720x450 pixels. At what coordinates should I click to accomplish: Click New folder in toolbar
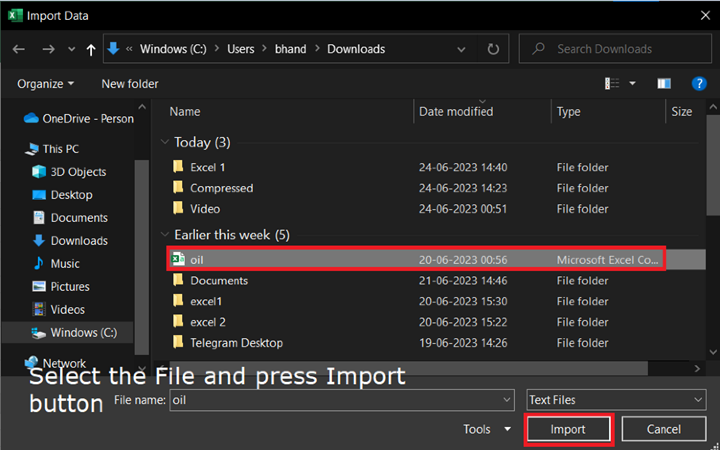click(130, 84)
